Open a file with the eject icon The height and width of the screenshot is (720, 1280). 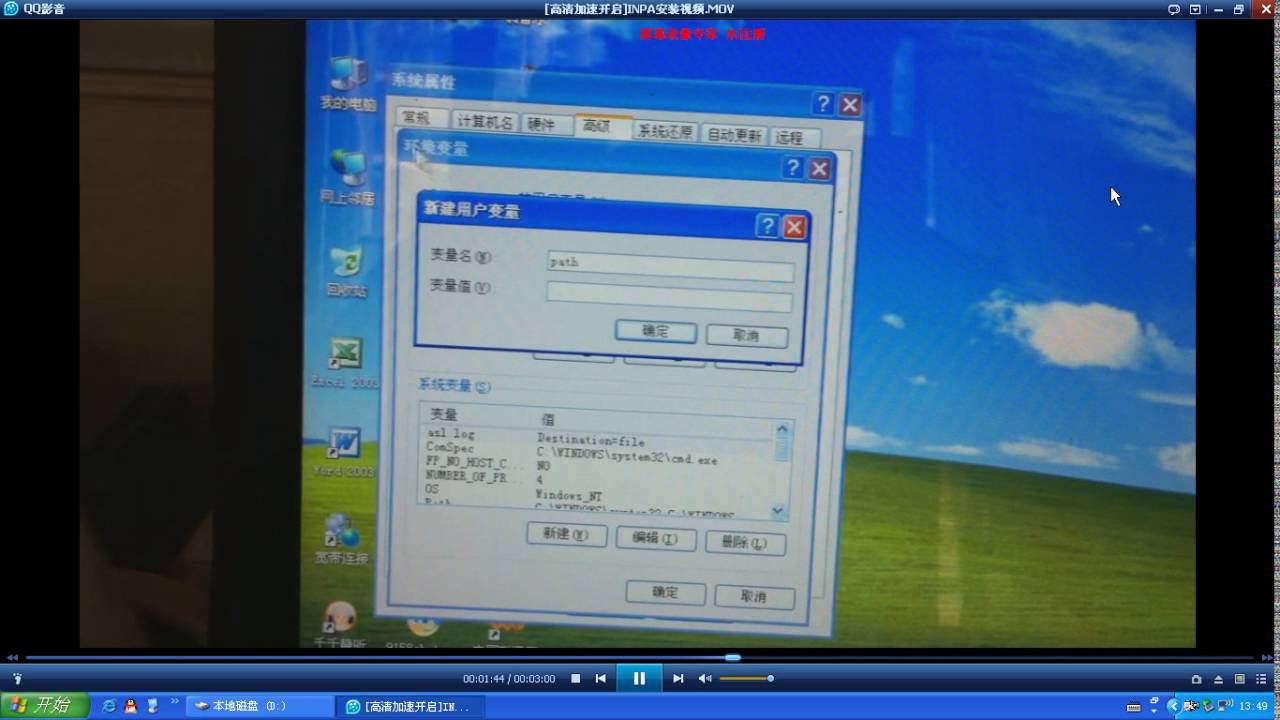(x=1218, y=679)
